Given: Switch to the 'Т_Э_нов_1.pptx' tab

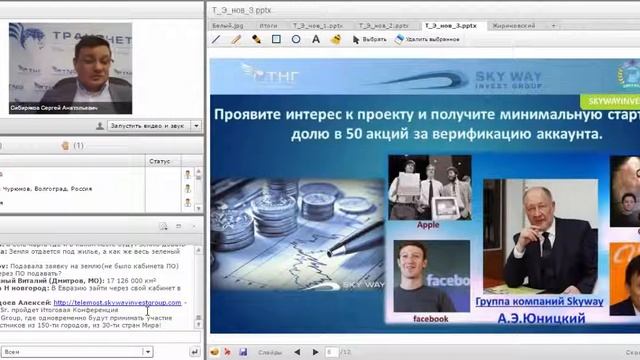Looking at the screenshot, I should pos(317,26).
